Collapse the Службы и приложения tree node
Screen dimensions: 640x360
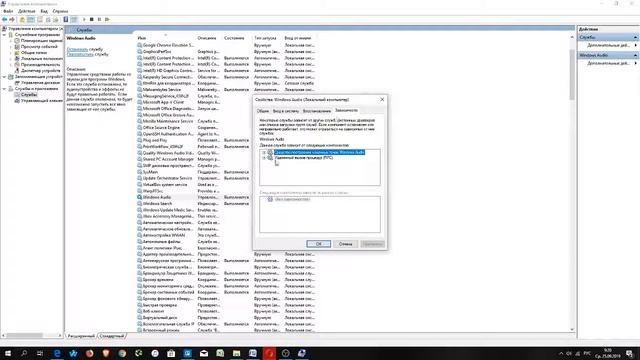click(x=4, y=89)
